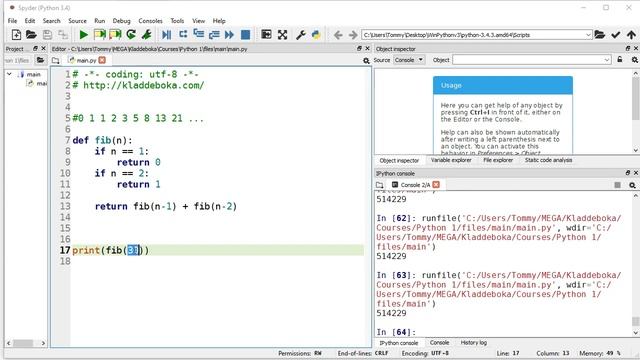640x360 pixels.
Task: Open the Tools menu
Action: coord(177,21)
